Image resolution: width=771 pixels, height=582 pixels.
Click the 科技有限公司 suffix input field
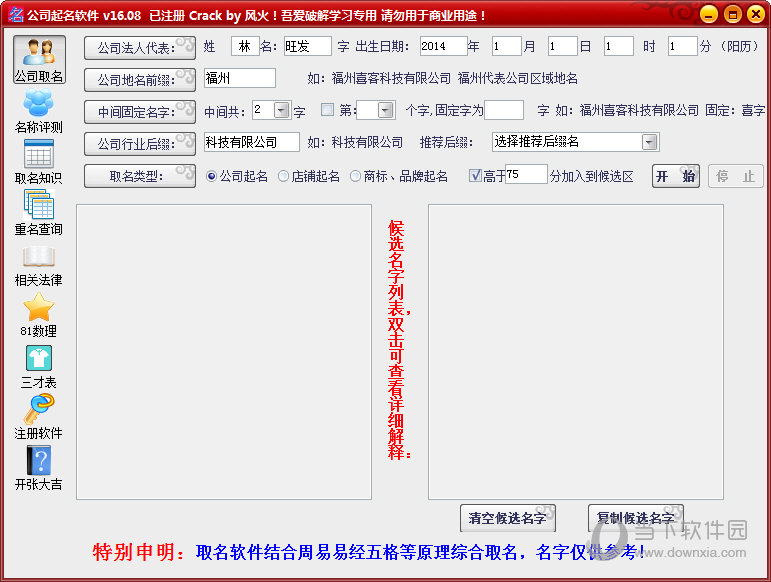point(251,142)
